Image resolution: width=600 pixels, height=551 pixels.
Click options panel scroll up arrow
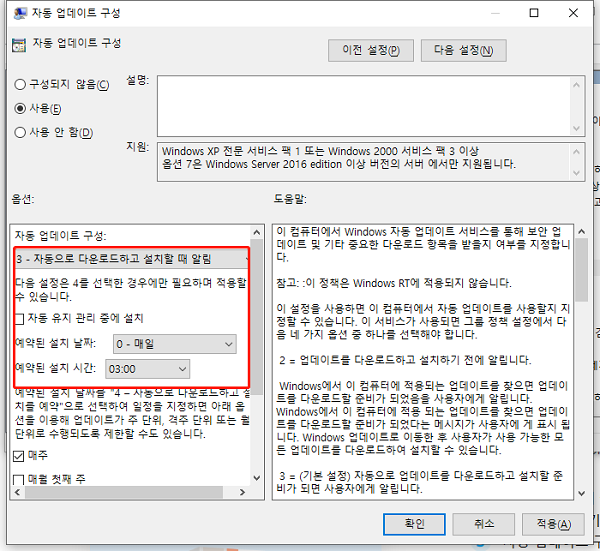(257, 232)
